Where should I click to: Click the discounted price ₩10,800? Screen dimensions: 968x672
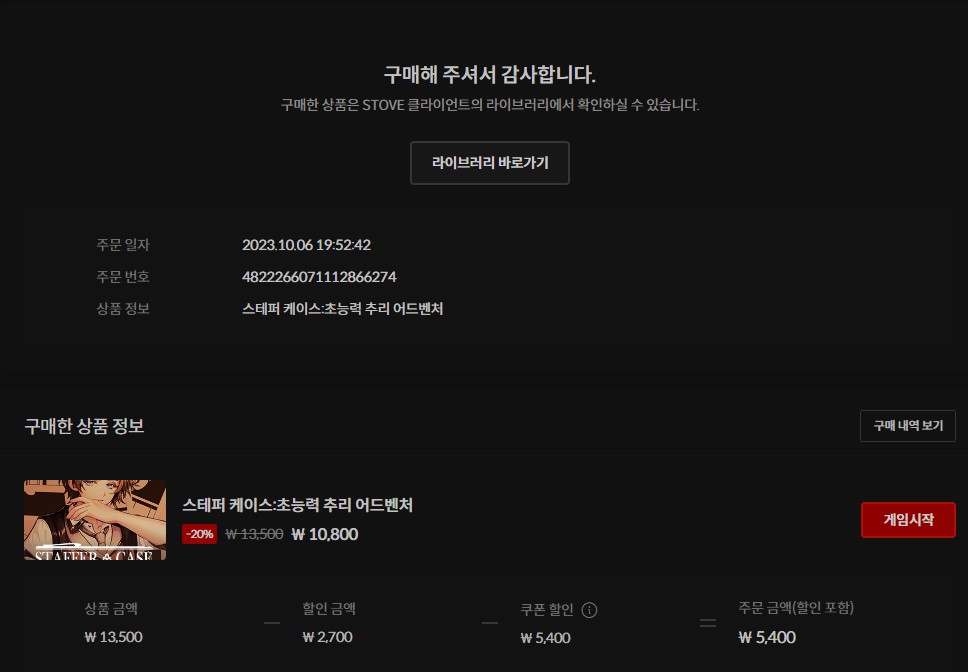pyautogui.click(x=324, y=534)
